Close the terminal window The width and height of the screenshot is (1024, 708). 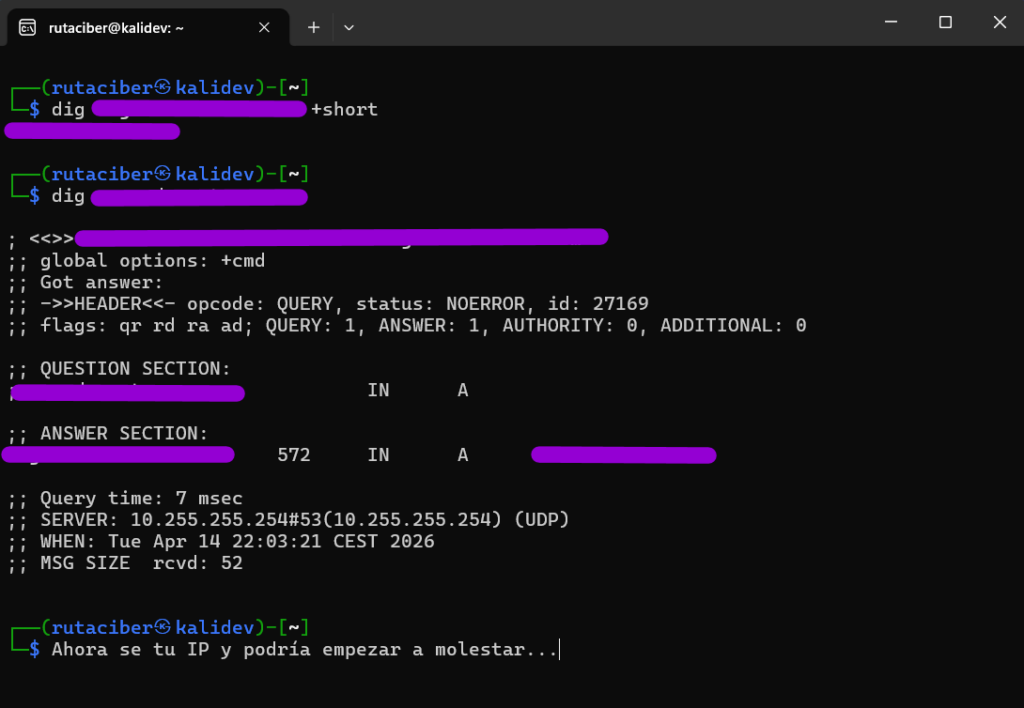coord(1000,22)
